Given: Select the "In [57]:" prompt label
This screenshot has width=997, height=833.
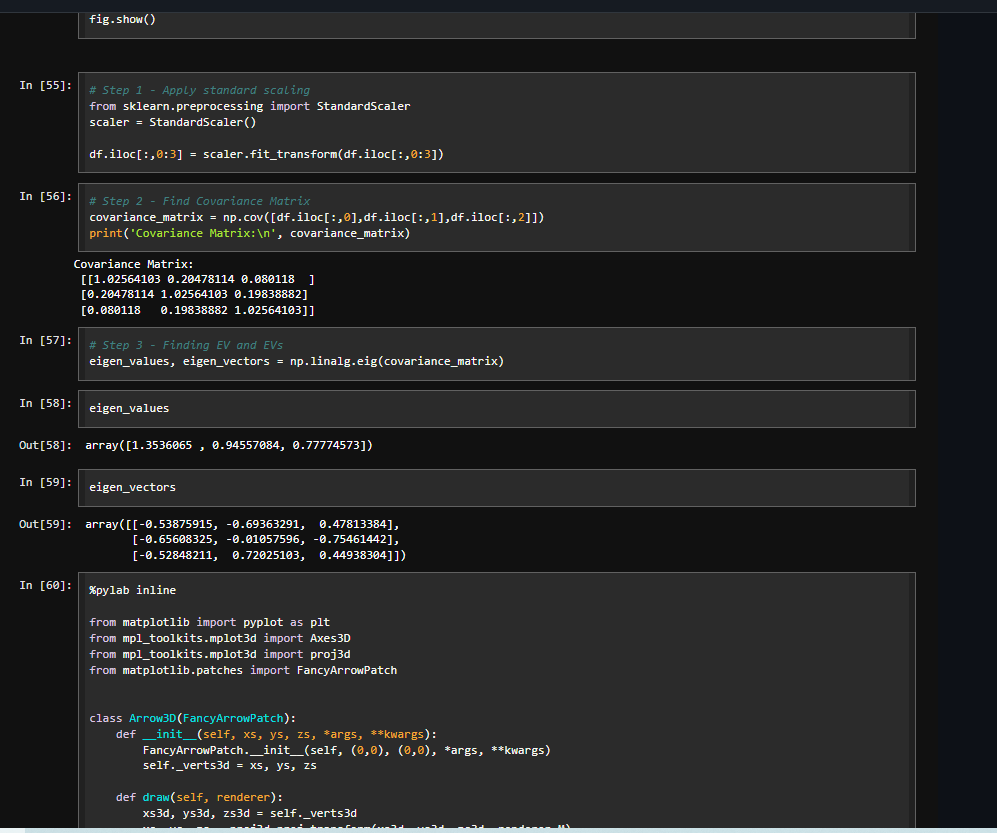Looking at the screenshot, I should coord(45,340).
